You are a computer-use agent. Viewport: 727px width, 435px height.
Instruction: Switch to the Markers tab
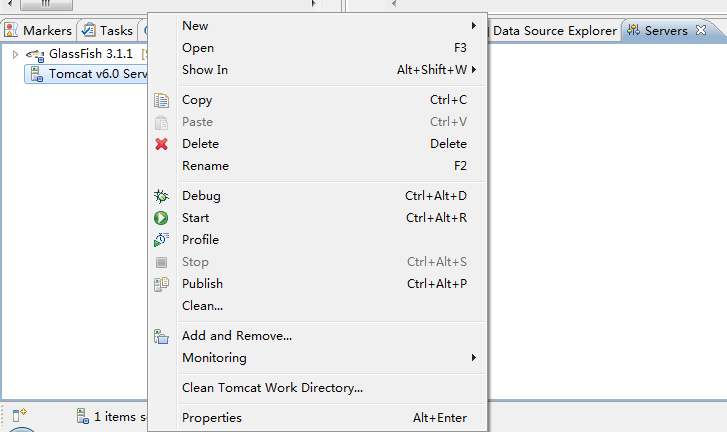(x=38, y=31)
